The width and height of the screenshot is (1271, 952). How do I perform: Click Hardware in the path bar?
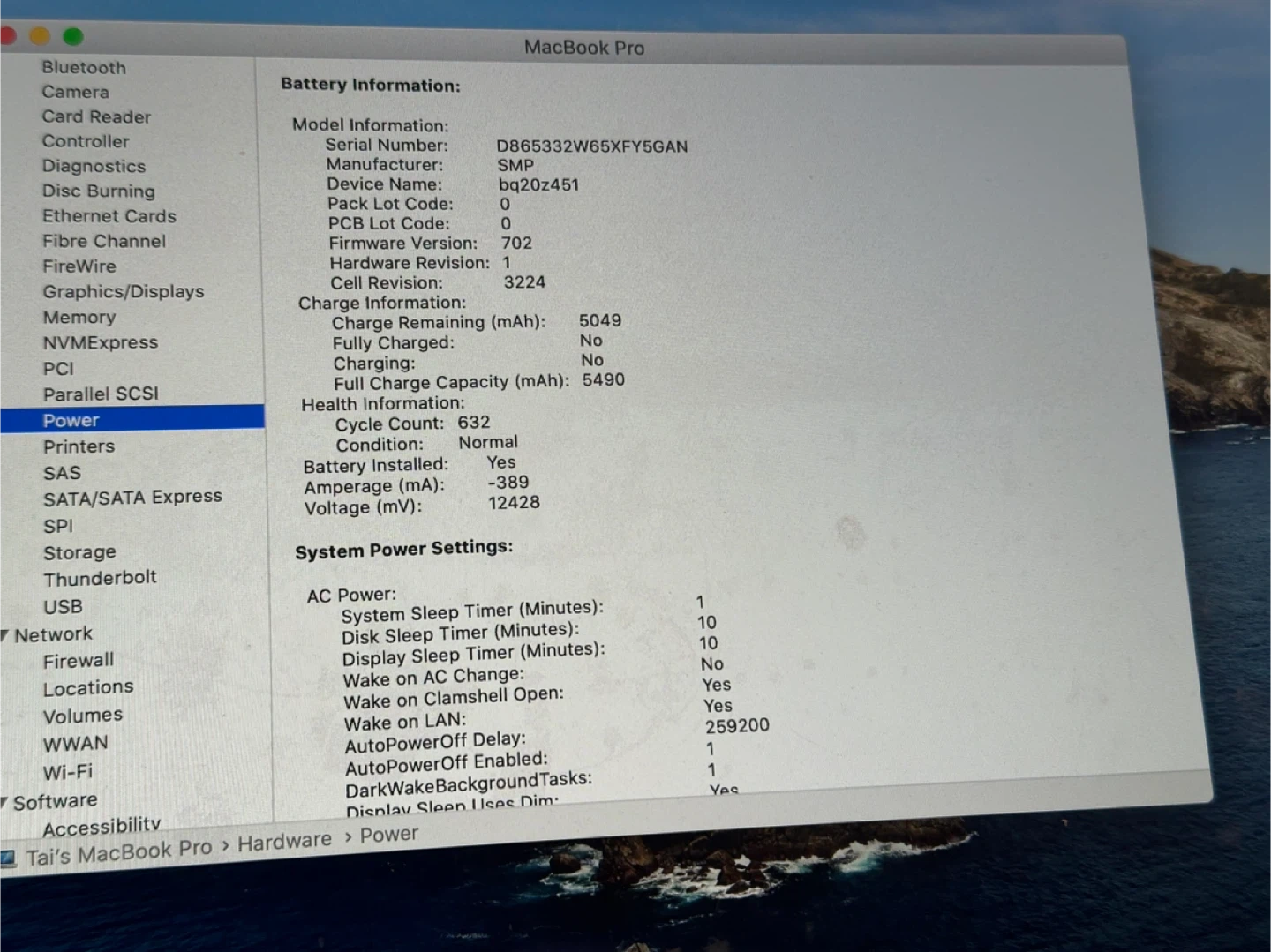pyautogui.click(x=284, y=842)
